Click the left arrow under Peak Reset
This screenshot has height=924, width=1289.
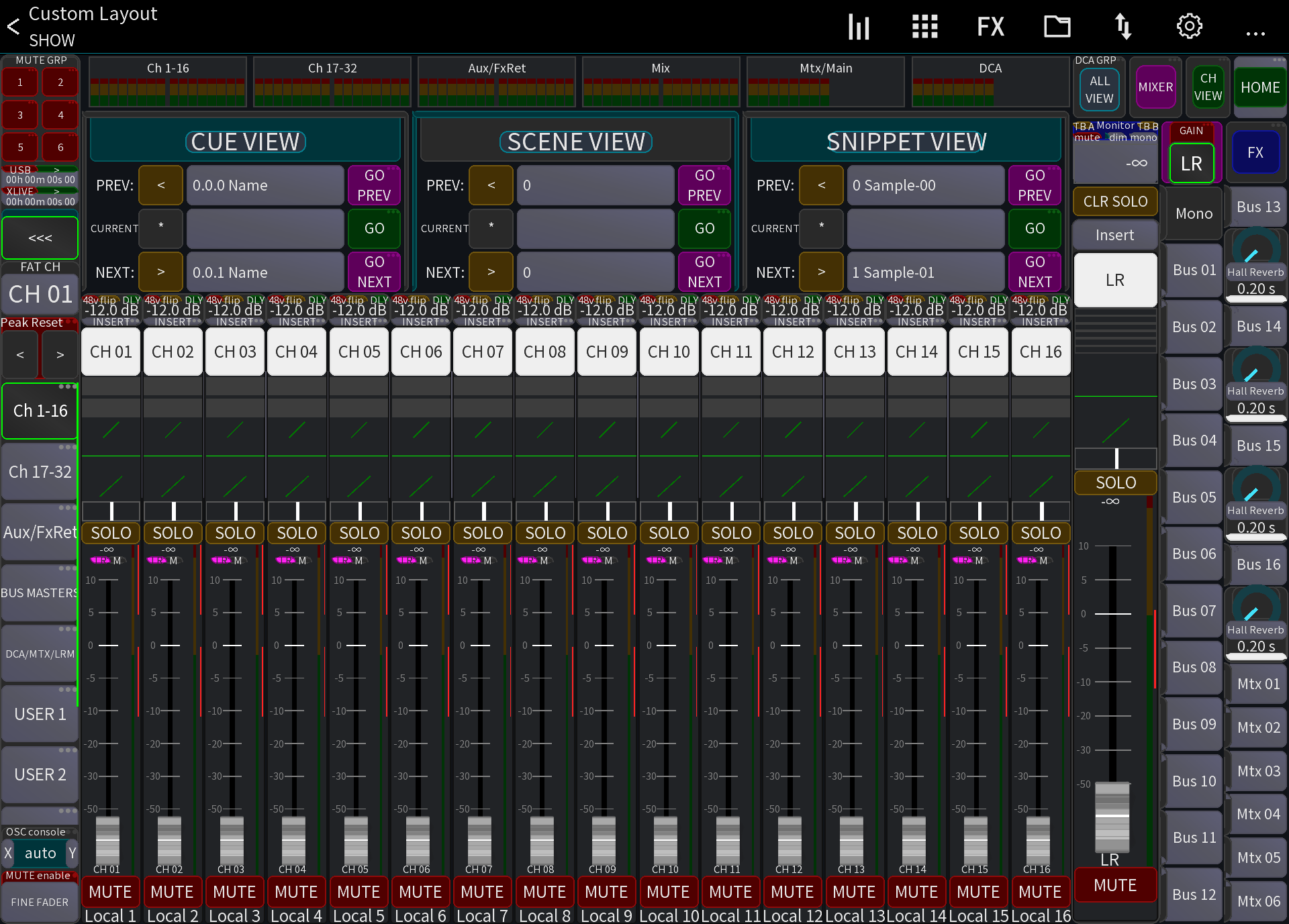pos(20,354)
